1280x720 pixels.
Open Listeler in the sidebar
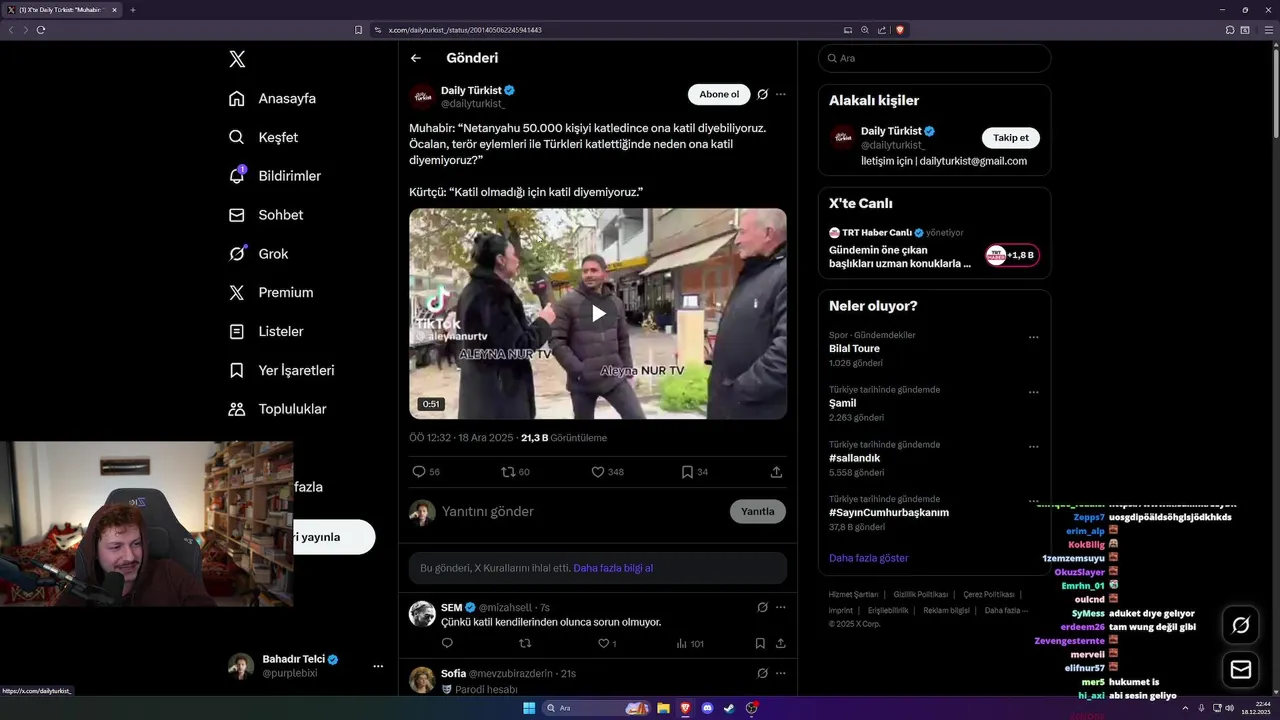tap(265, 331)
